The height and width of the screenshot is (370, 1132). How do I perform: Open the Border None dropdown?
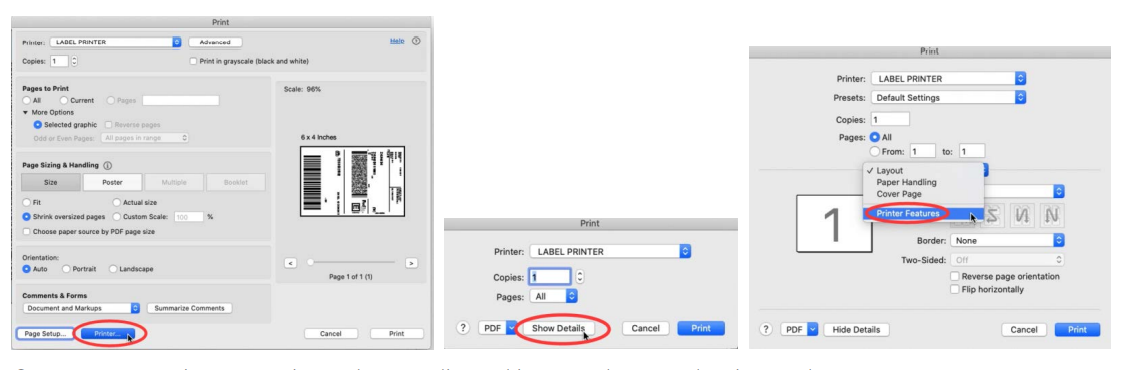(x=1007, y=238)
